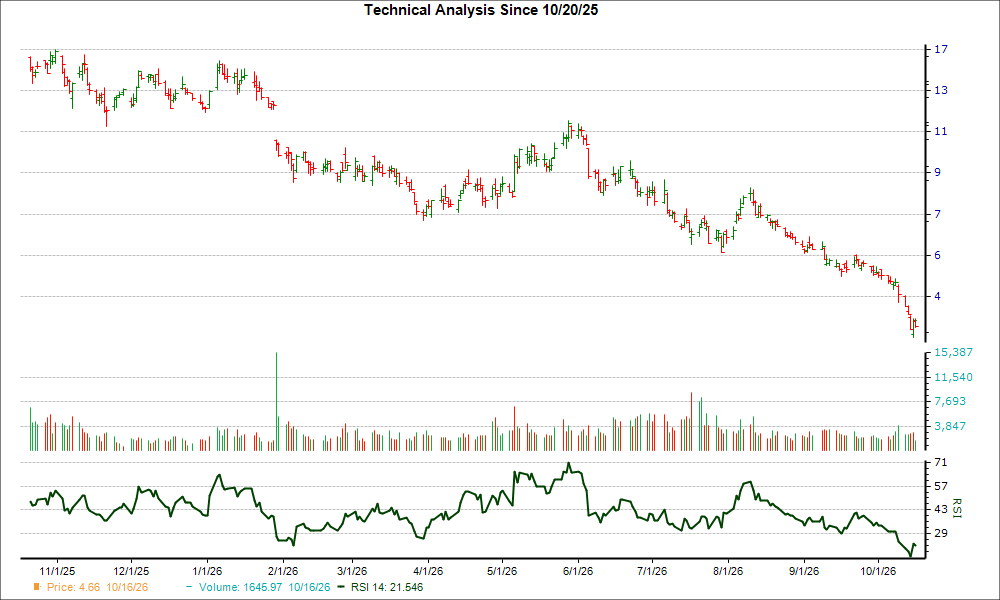Click the 6/1/26 date axis label
1000x600 pixels.
(x=578, y=571)
